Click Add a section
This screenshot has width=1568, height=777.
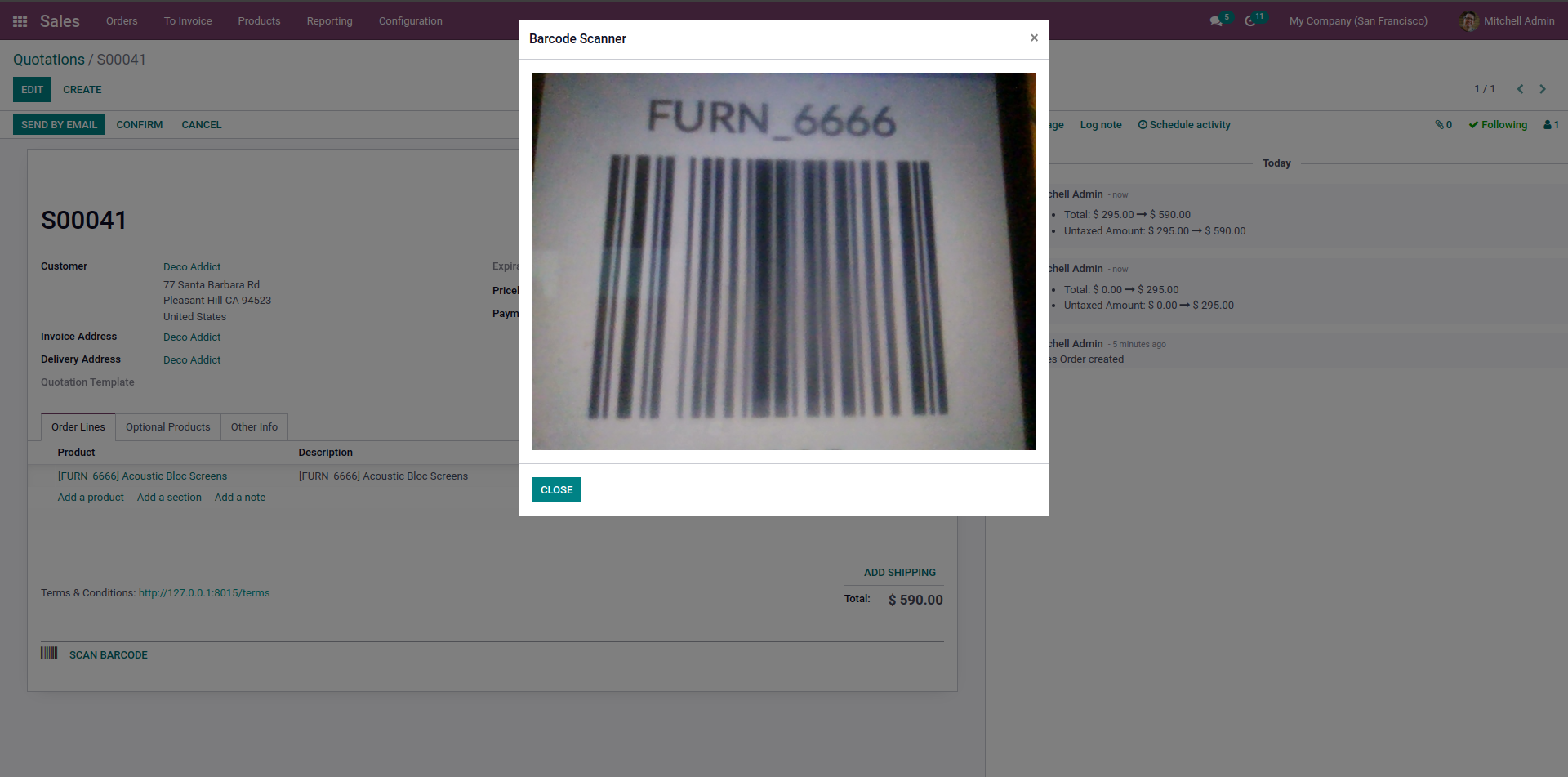169,498
